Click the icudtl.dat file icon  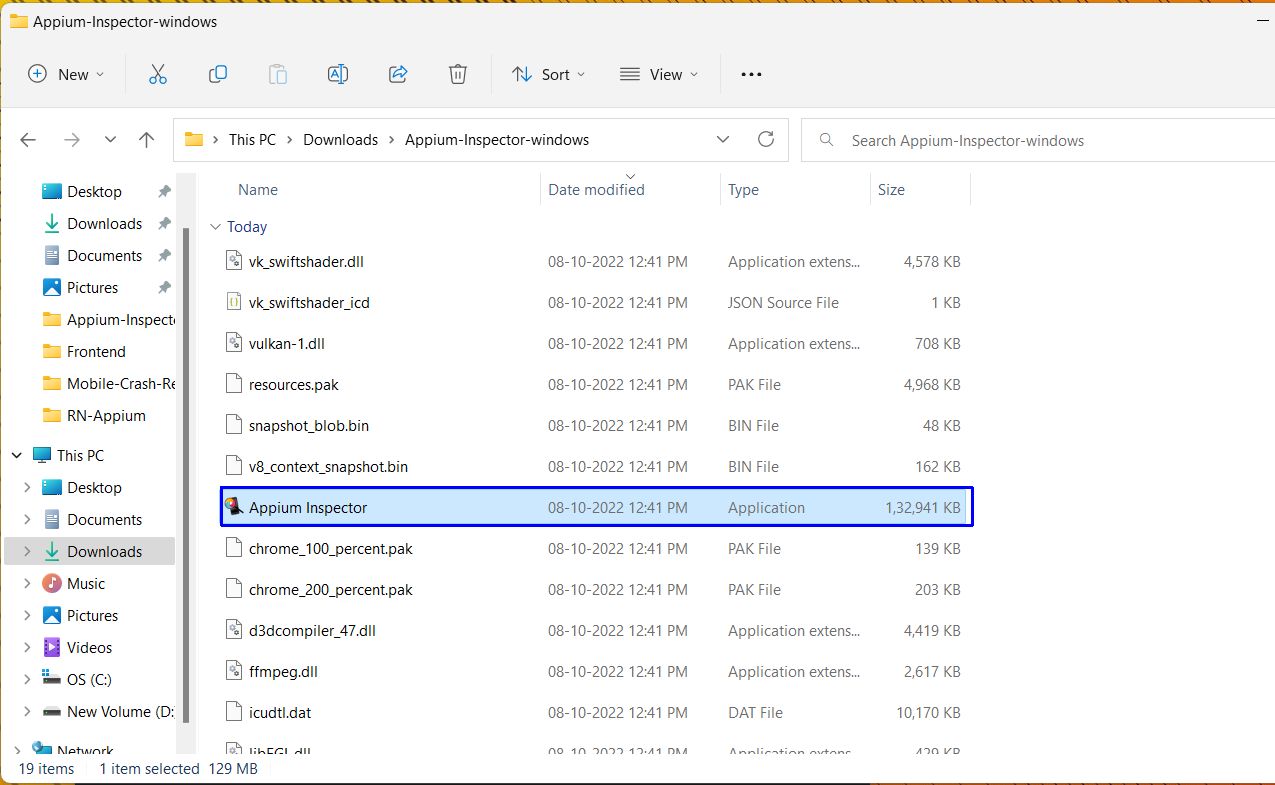[233, 712]
